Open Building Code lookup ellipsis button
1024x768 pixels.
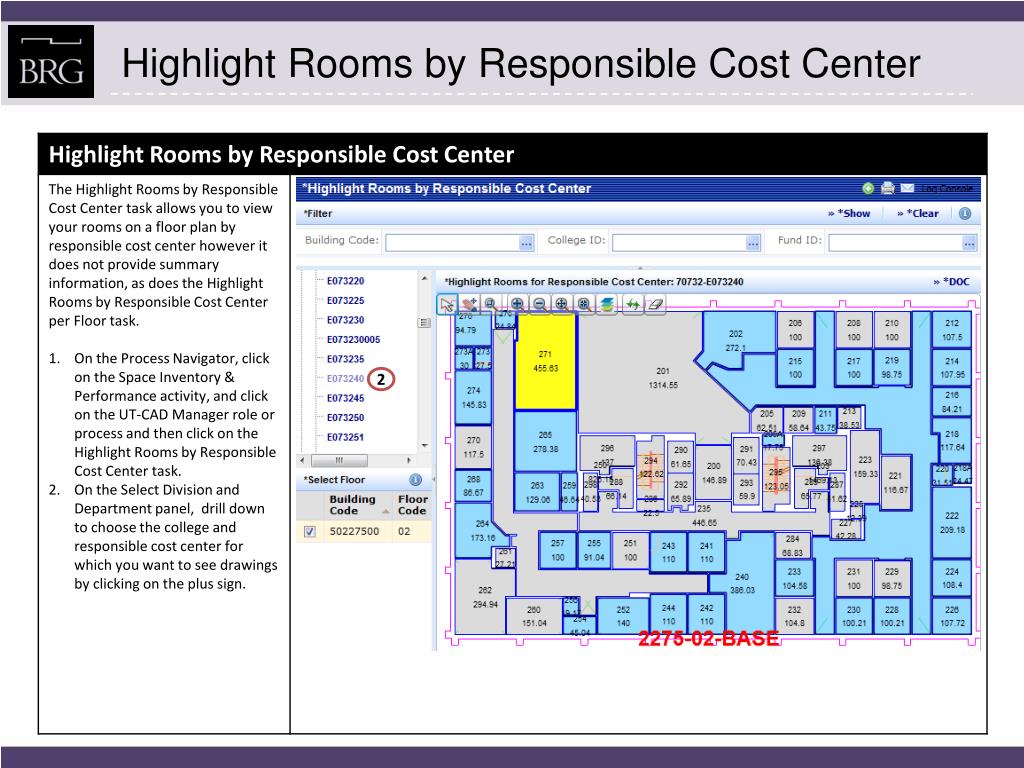click(526, 243)
